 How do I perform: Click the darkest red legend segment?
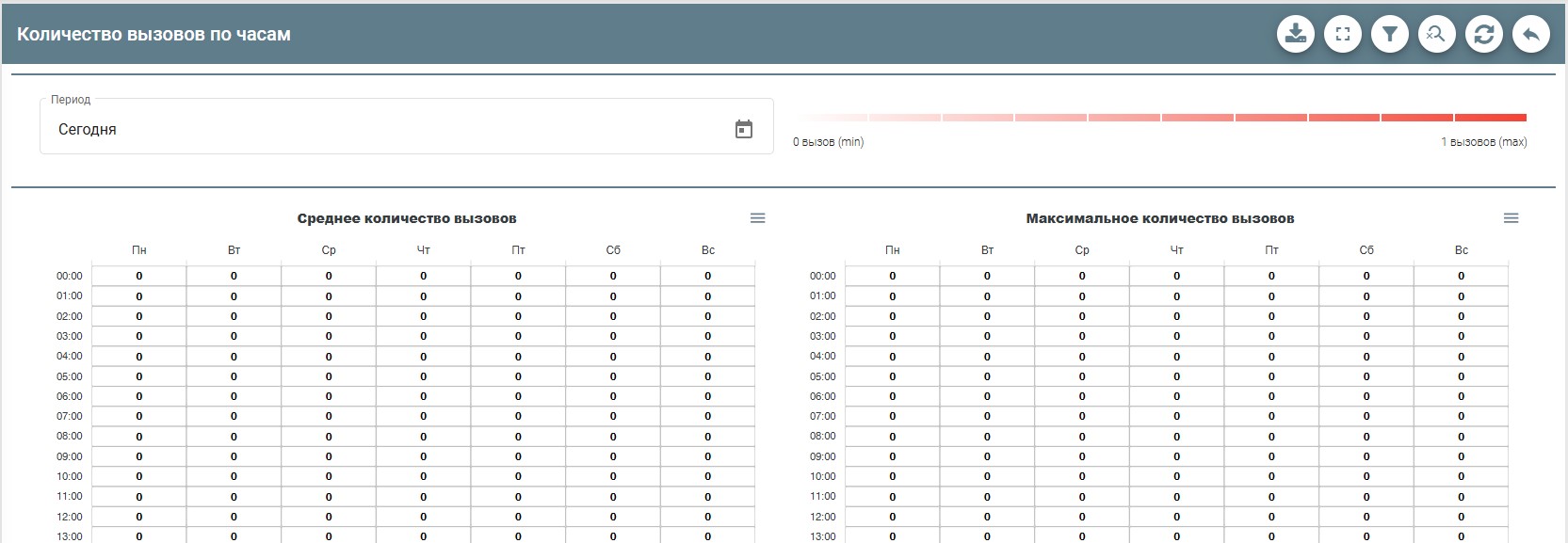(1491, 118)
